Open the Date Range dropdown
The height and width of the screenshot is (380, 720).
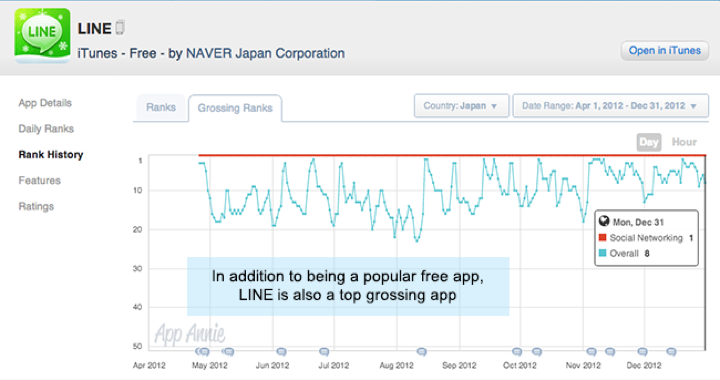[x=610, y=106]
